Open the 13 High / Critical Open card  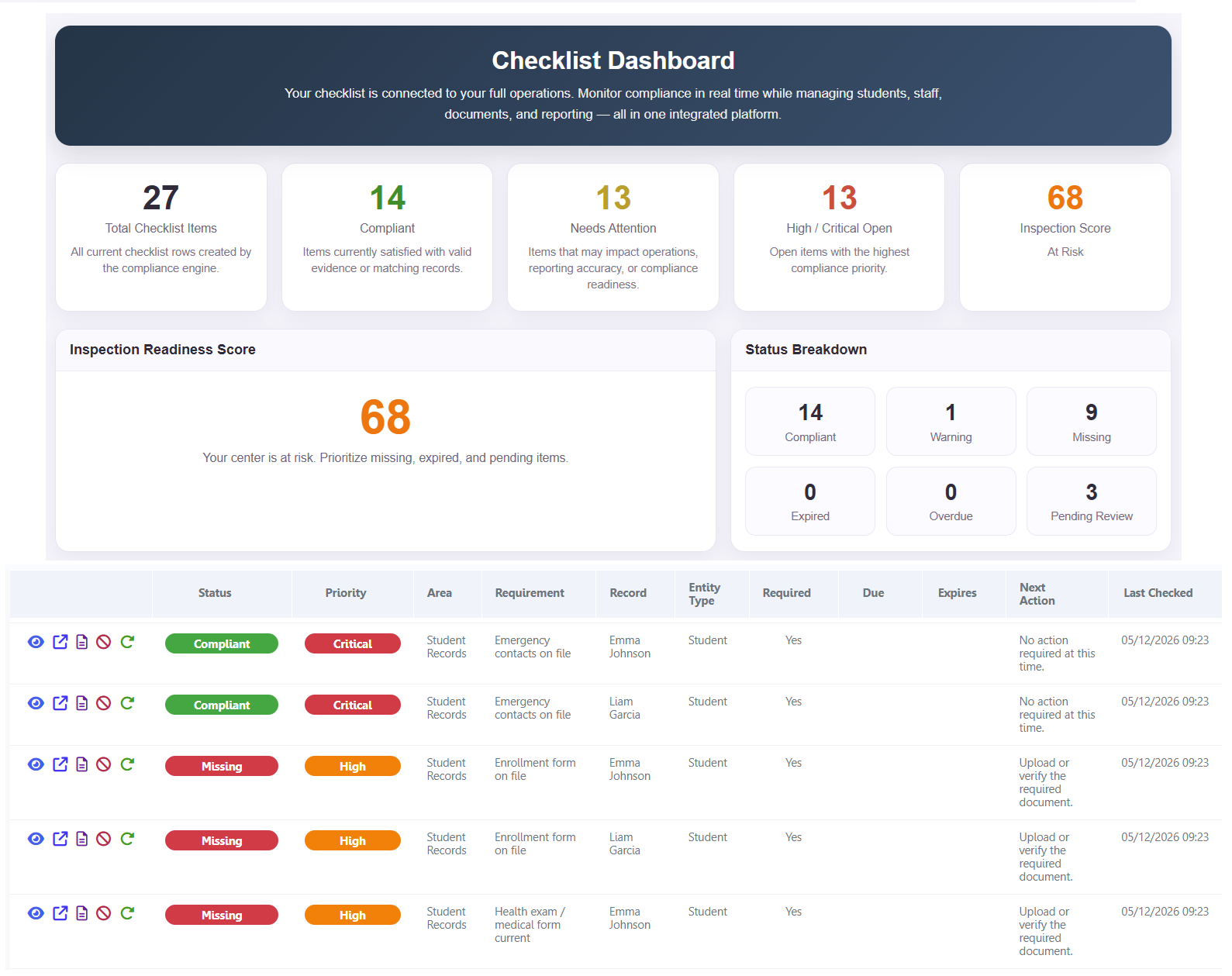tap(840, 237)
